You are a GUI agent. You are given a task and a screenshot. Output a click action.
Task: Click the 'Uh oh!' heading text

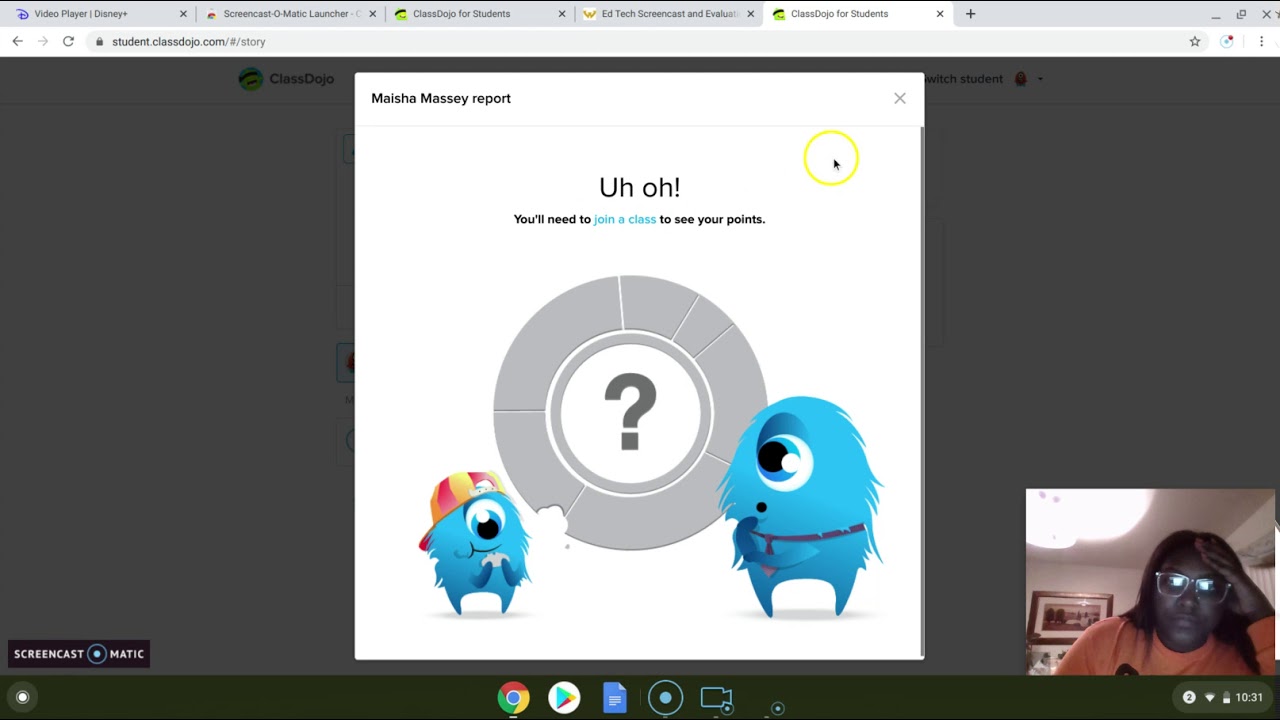point(639,187)
